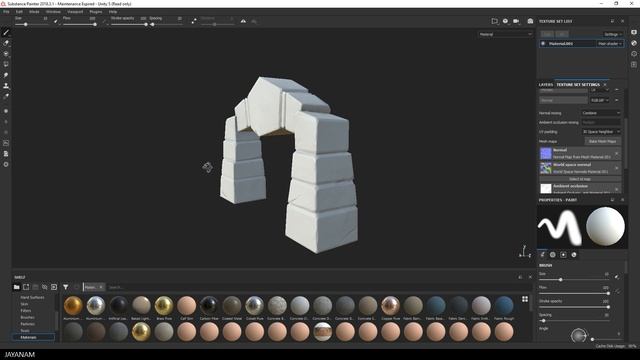
Task: Toggle size pressure icon in Brush properties
Action: 617,277
